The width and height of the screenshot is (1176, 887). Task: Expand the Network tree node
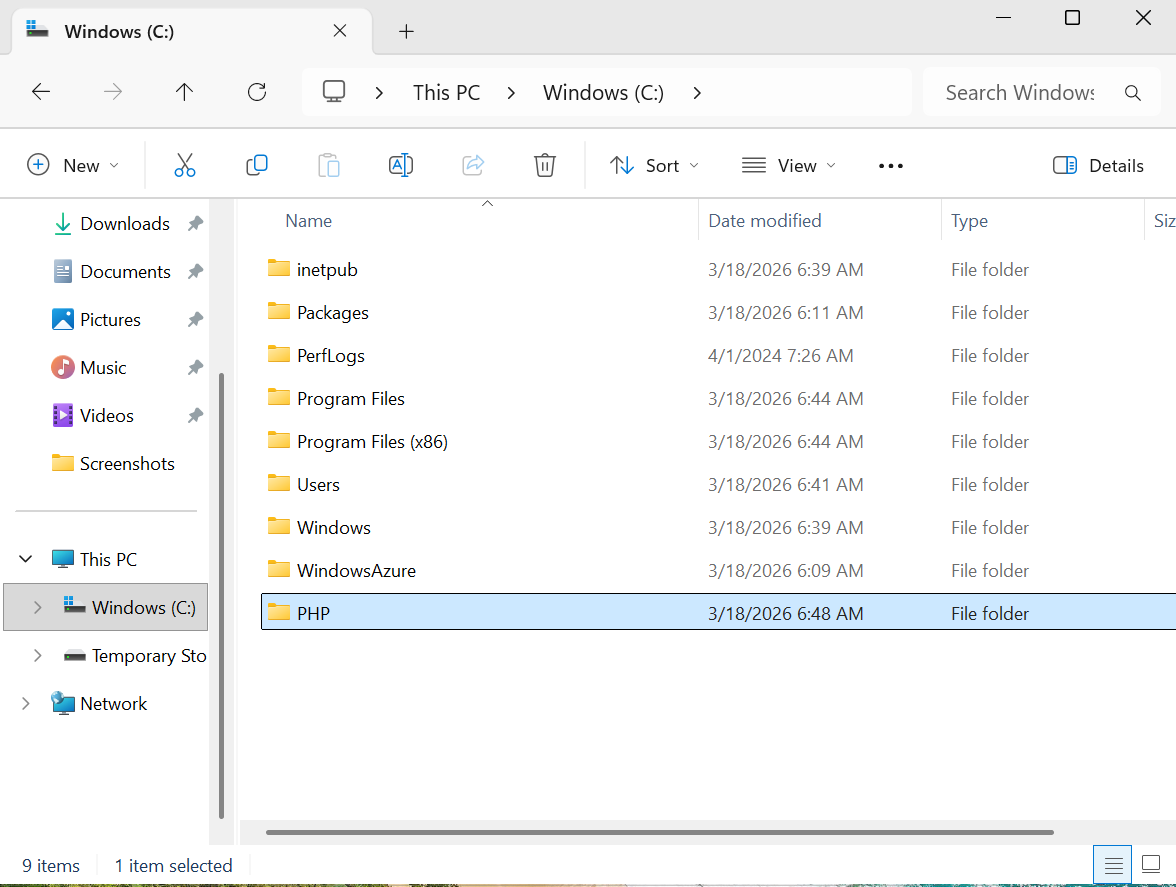pyautogui.click(x=26, y=703)
